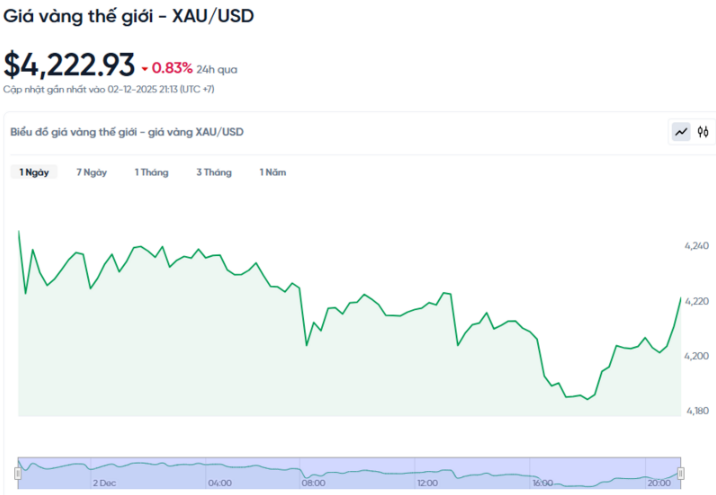Click the right range slider handle
The image size is (716, 495).
(680, 472)
